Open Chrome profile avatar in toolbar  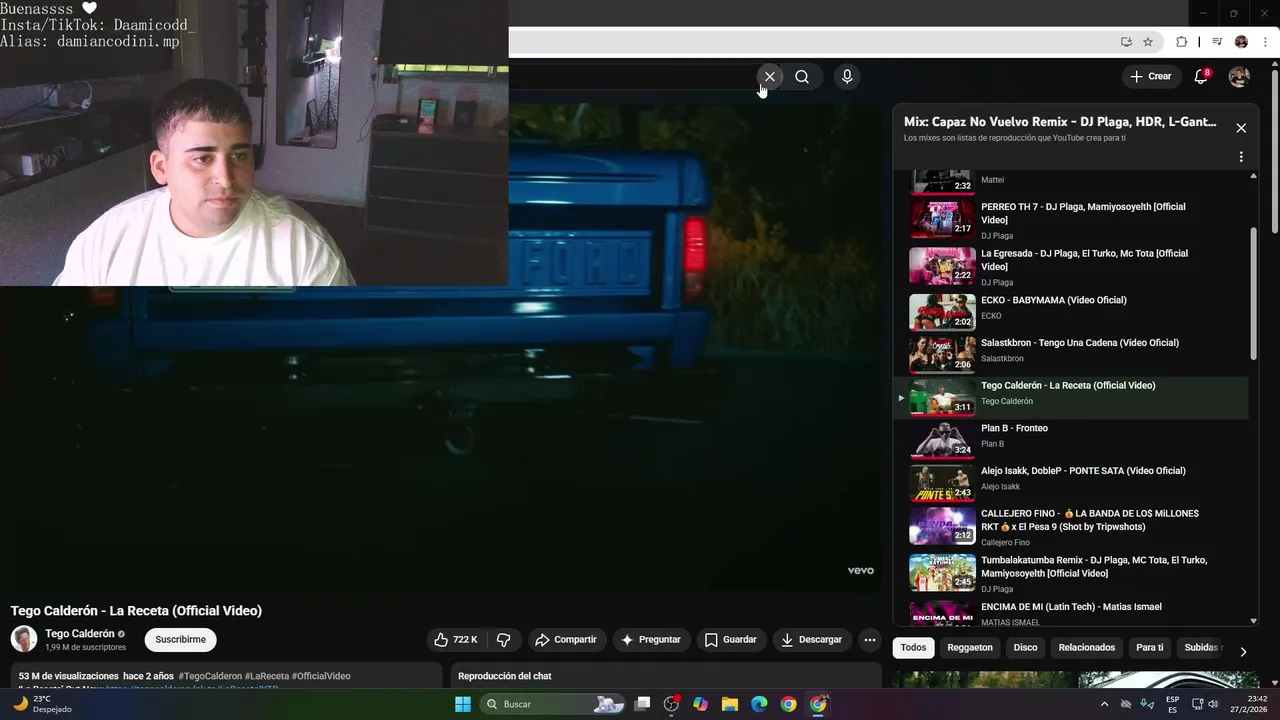1241,42
